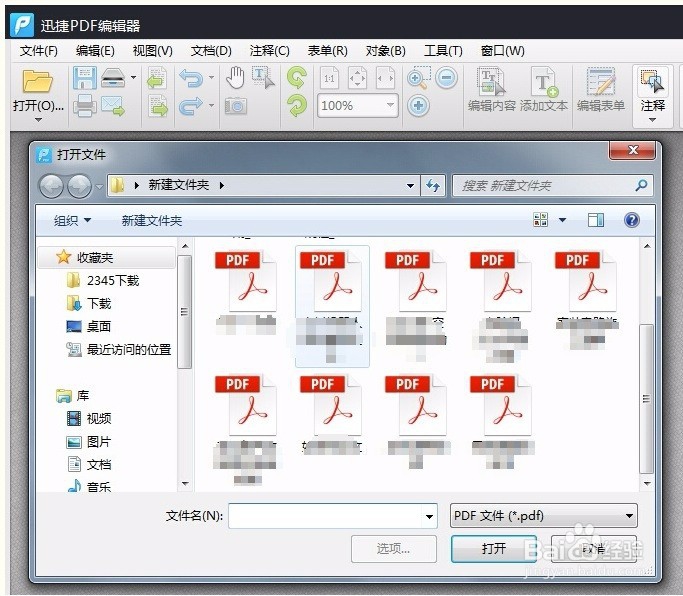This screenshot has height=596, width=683.
Task: Open the 工具(T) menu
Action: tap(443, 51)
